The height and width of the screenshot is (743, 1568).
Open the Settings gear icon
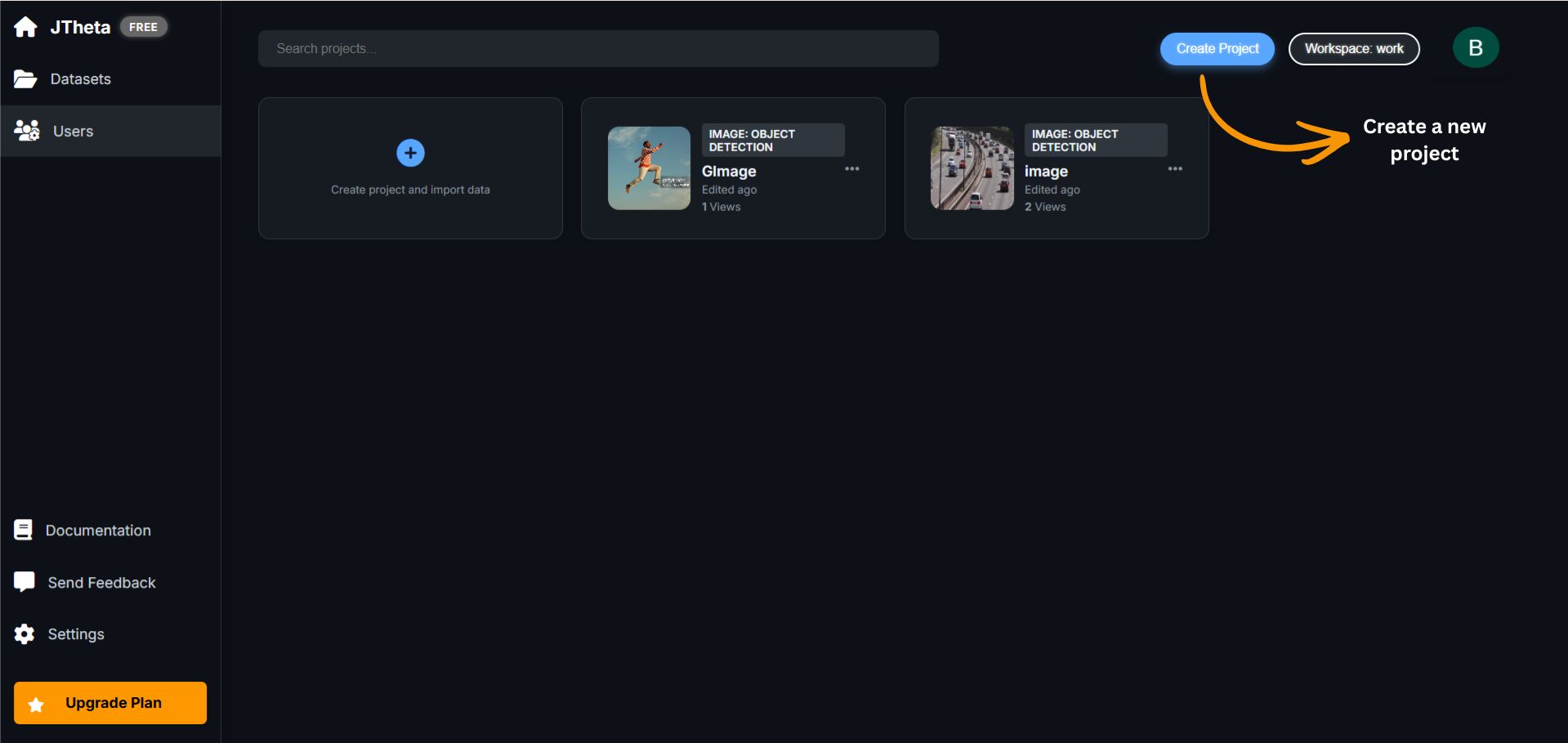coord(25,634)
